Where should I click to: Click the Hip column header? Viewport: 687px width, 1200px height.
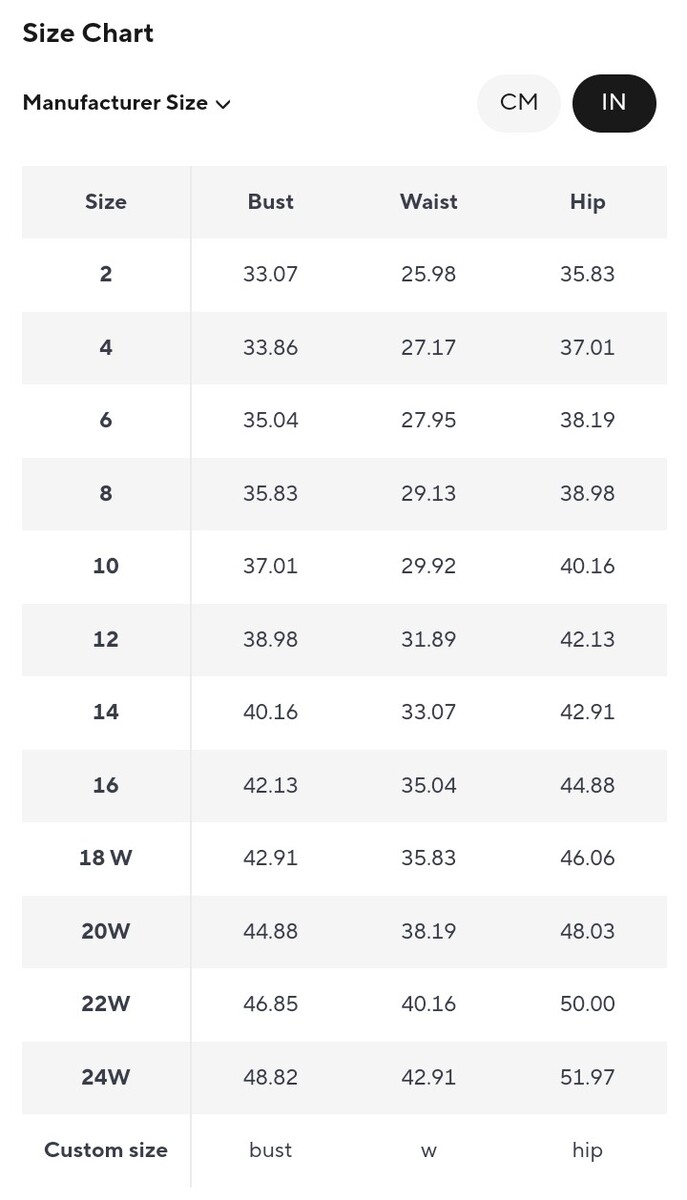tap(587, 202)
